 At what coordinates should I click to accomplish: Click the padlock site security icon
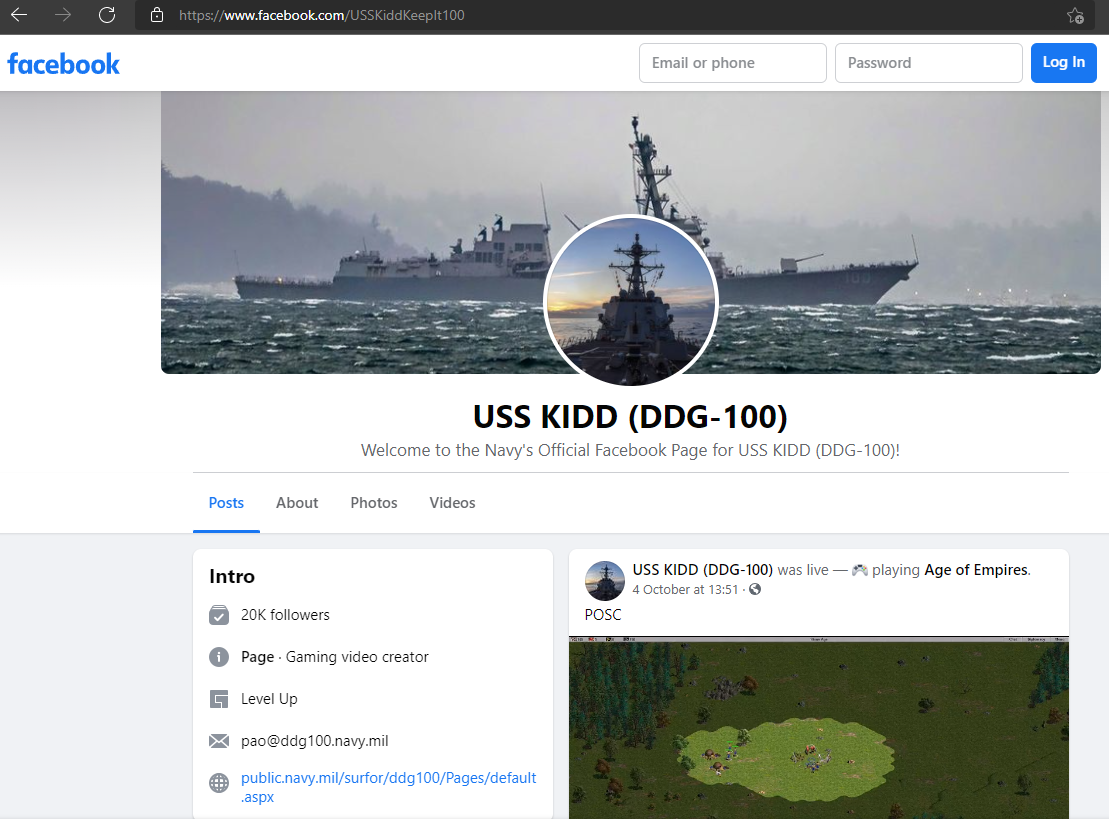coord(155,15)
